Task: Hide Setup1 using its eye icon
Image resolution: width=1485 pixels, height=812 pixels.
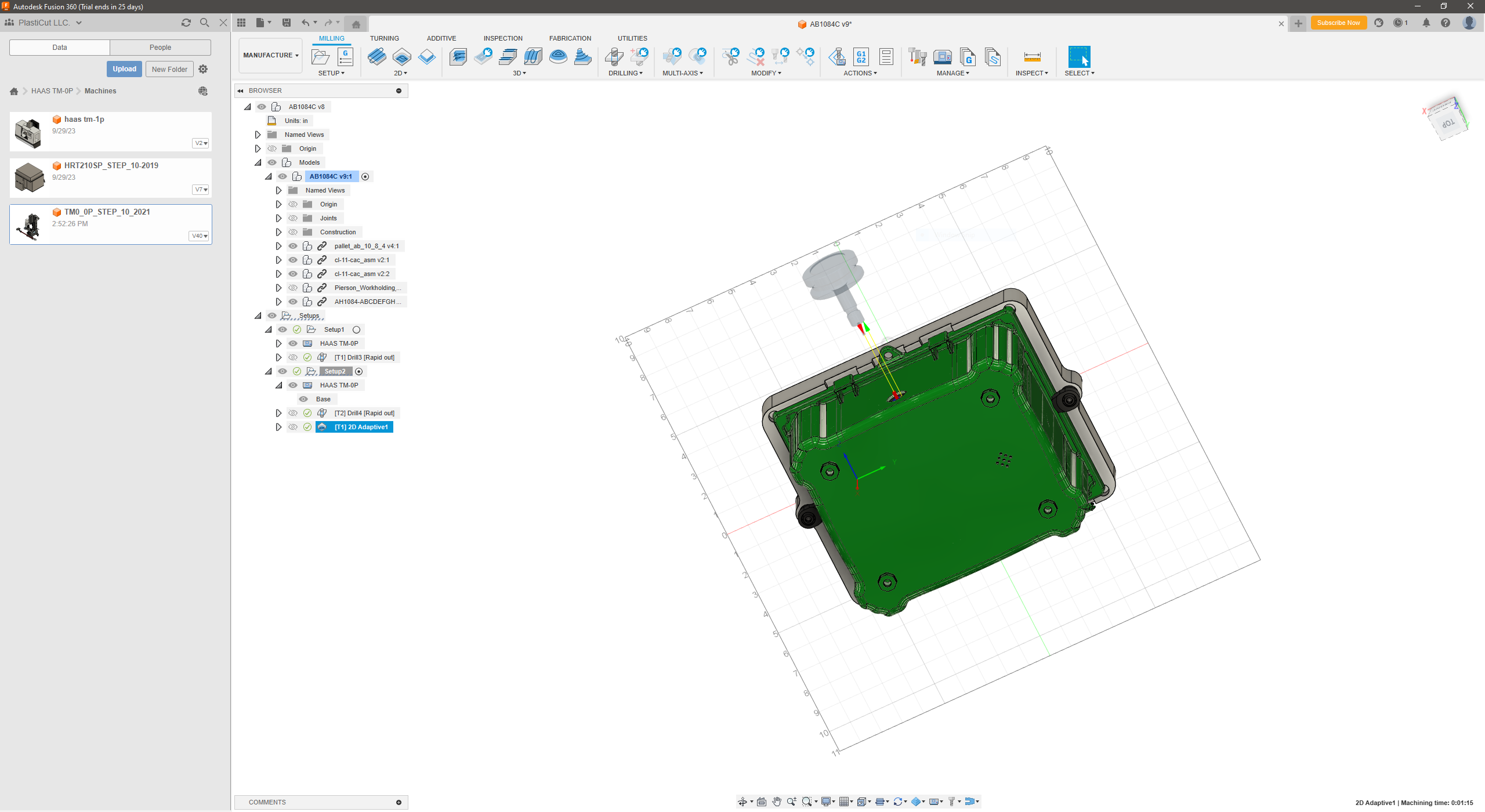Action: click(x=282, y=329)
